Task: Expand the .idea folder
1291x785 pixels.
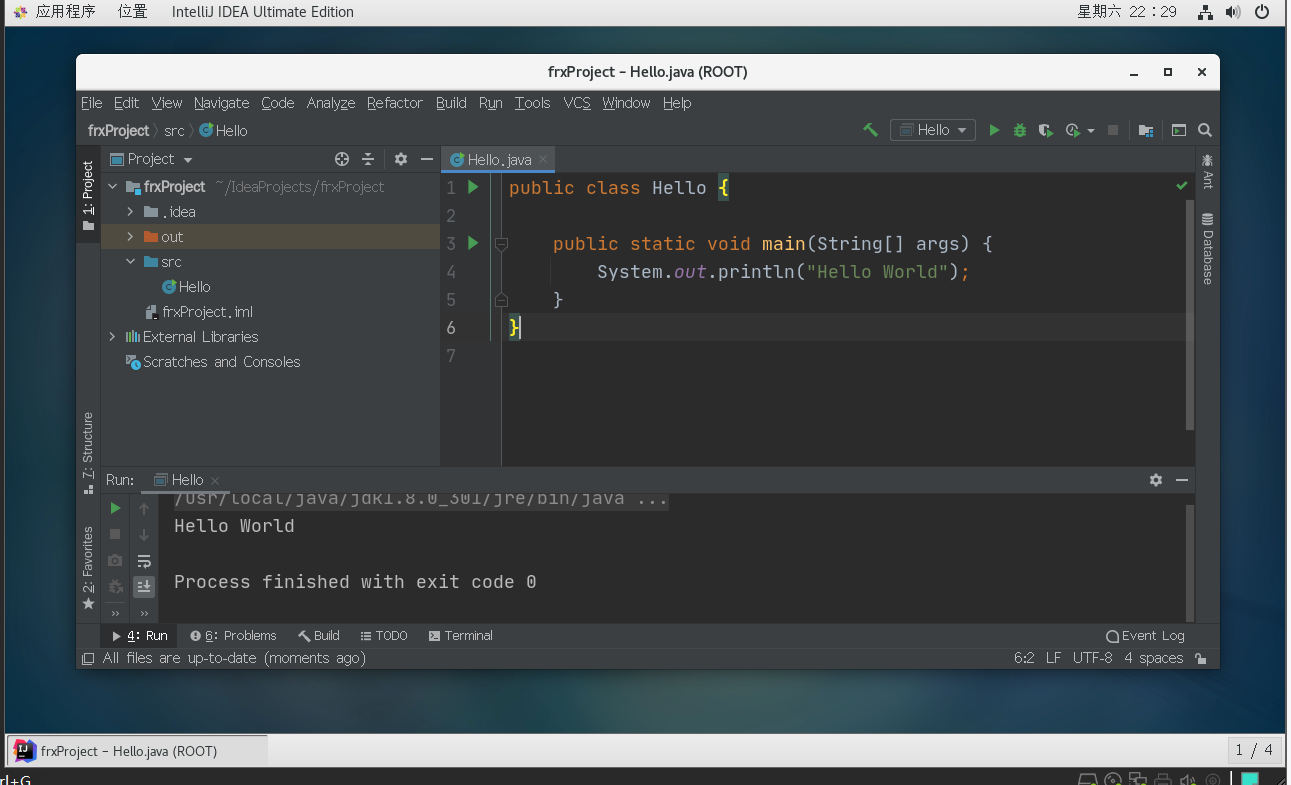Action: 130,212
